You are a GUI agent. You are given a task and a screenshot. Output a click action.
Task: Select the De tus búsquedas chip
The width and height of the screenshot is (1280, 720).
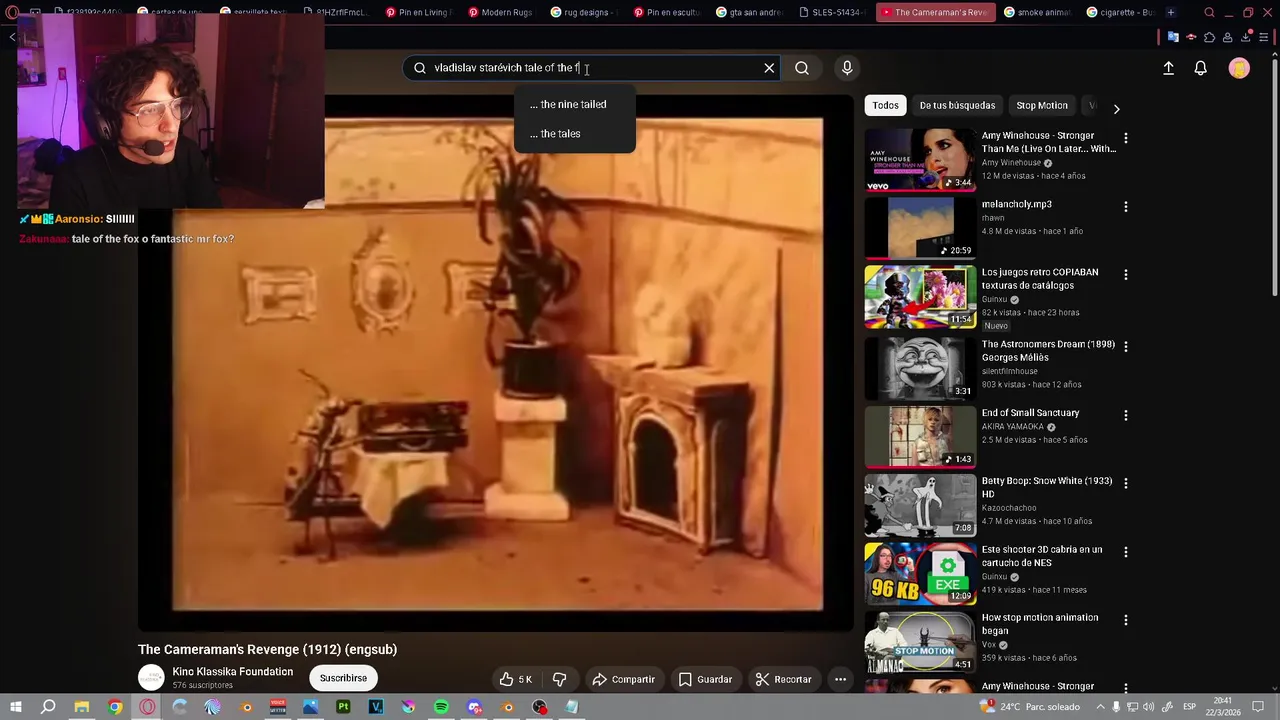click(957, 105)
